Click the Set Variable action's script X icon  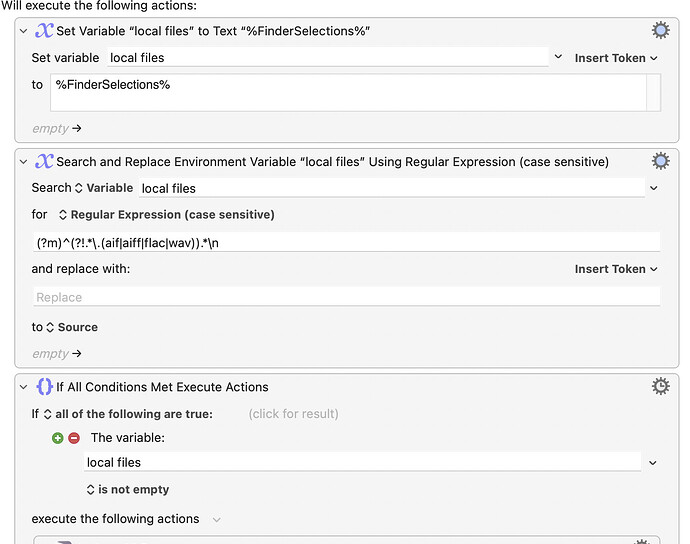point(44,30)
